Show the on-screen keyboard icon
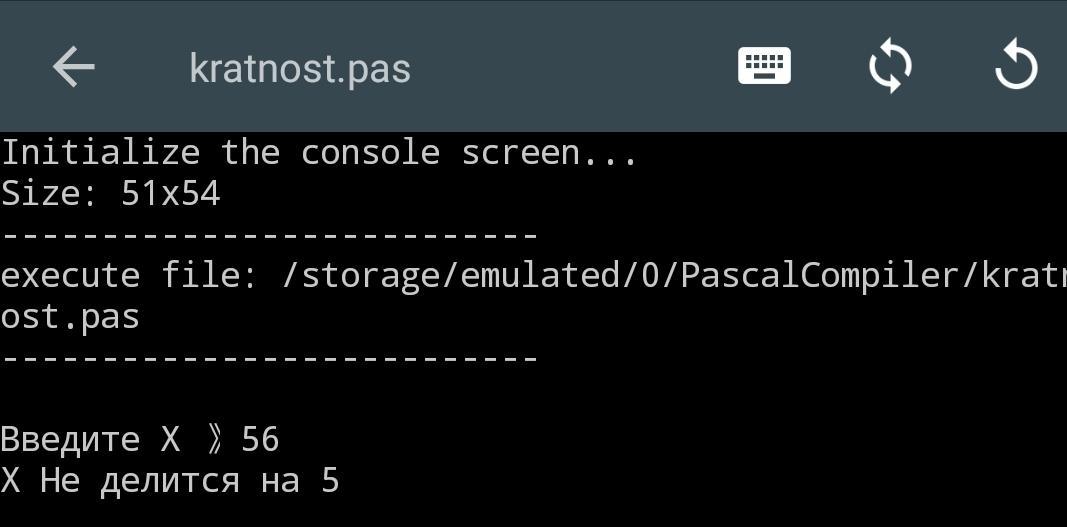Image resolution: width=1067 pixels, height=527 pixels. (764, 66)
